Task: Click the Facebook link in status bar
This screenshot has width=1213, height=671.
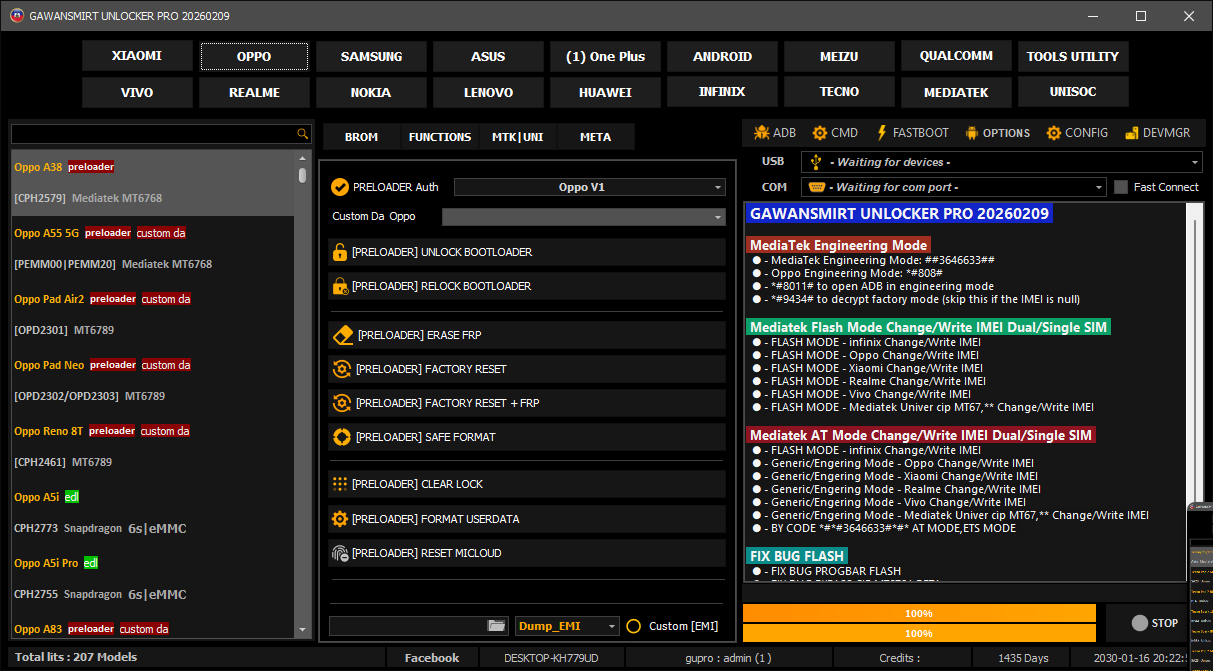Action: point(432,658)
